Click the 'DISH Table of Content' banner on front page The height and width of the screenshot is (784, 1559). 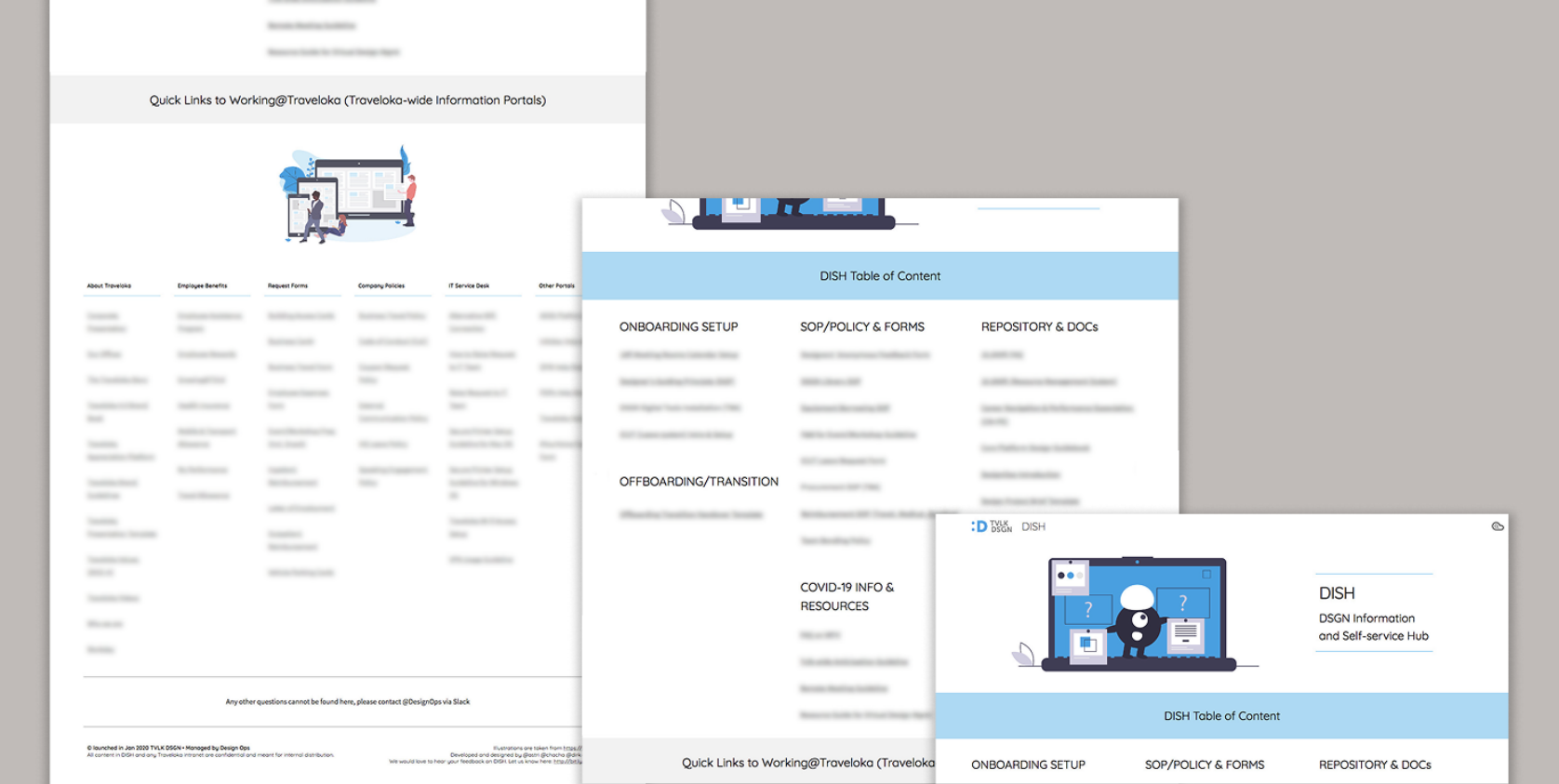tap(1221, 716)
